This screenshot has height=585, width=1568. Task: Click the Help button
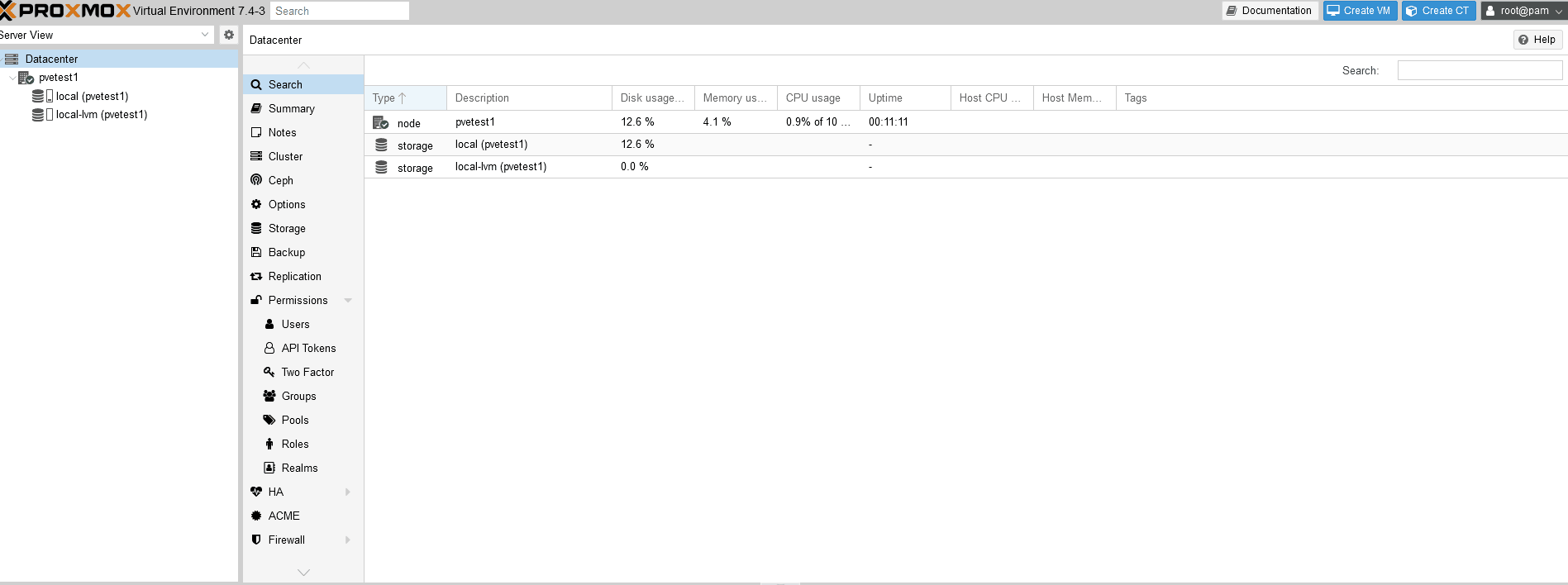tap(1537, 40)
